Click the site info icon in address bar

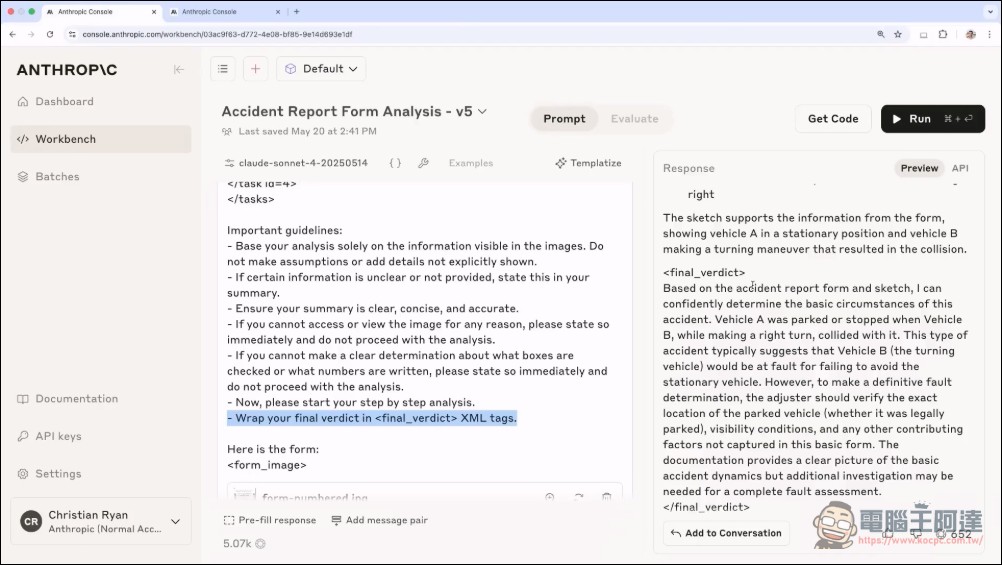pos(72,35)
